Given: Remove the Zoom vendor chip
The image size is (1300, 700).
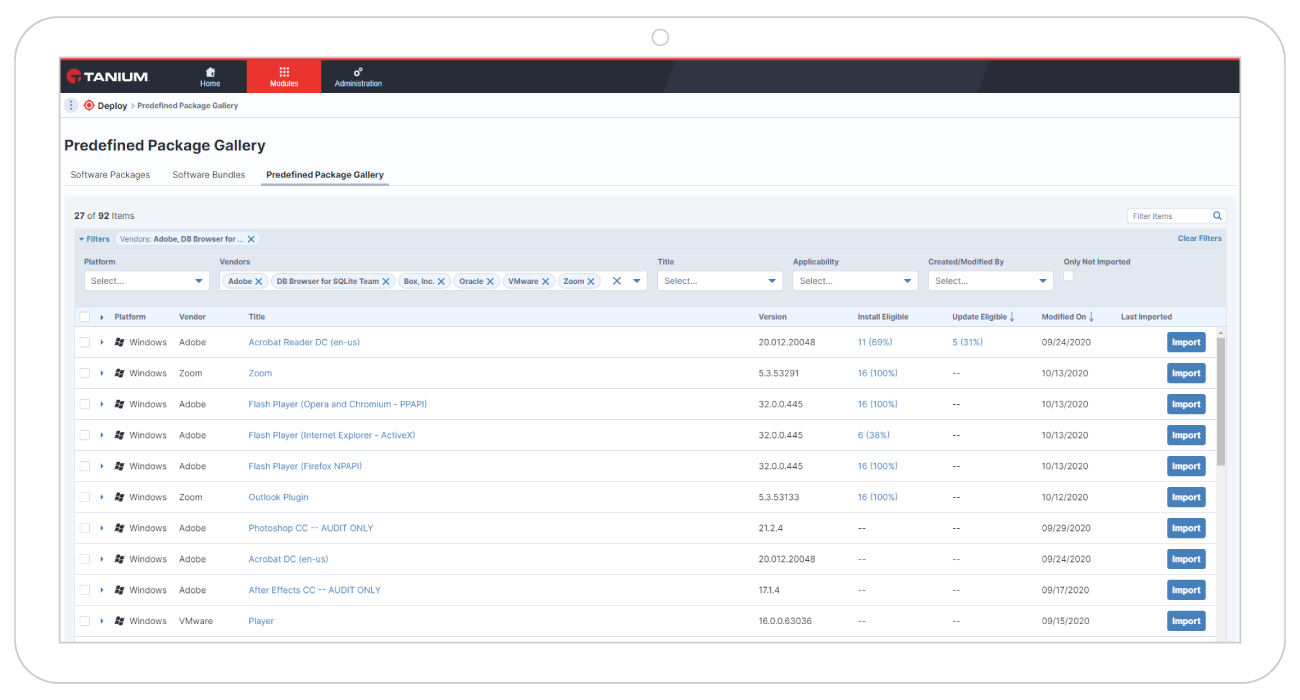Looking at the screenshot, I should coord(591,282).
